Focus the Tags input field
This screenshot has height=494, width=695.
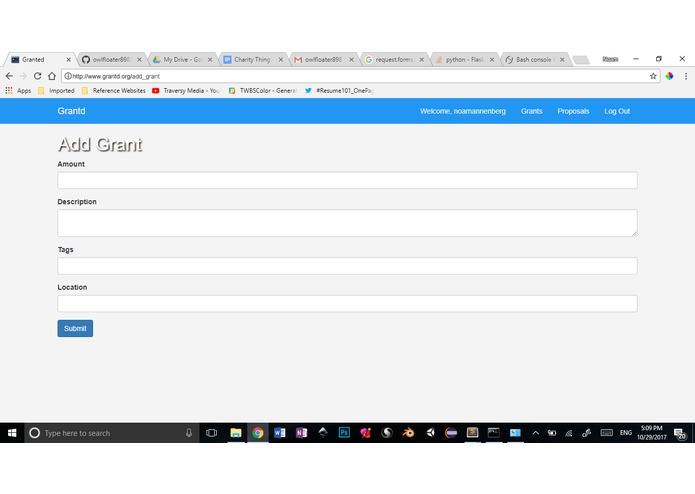tap(347, 266)
